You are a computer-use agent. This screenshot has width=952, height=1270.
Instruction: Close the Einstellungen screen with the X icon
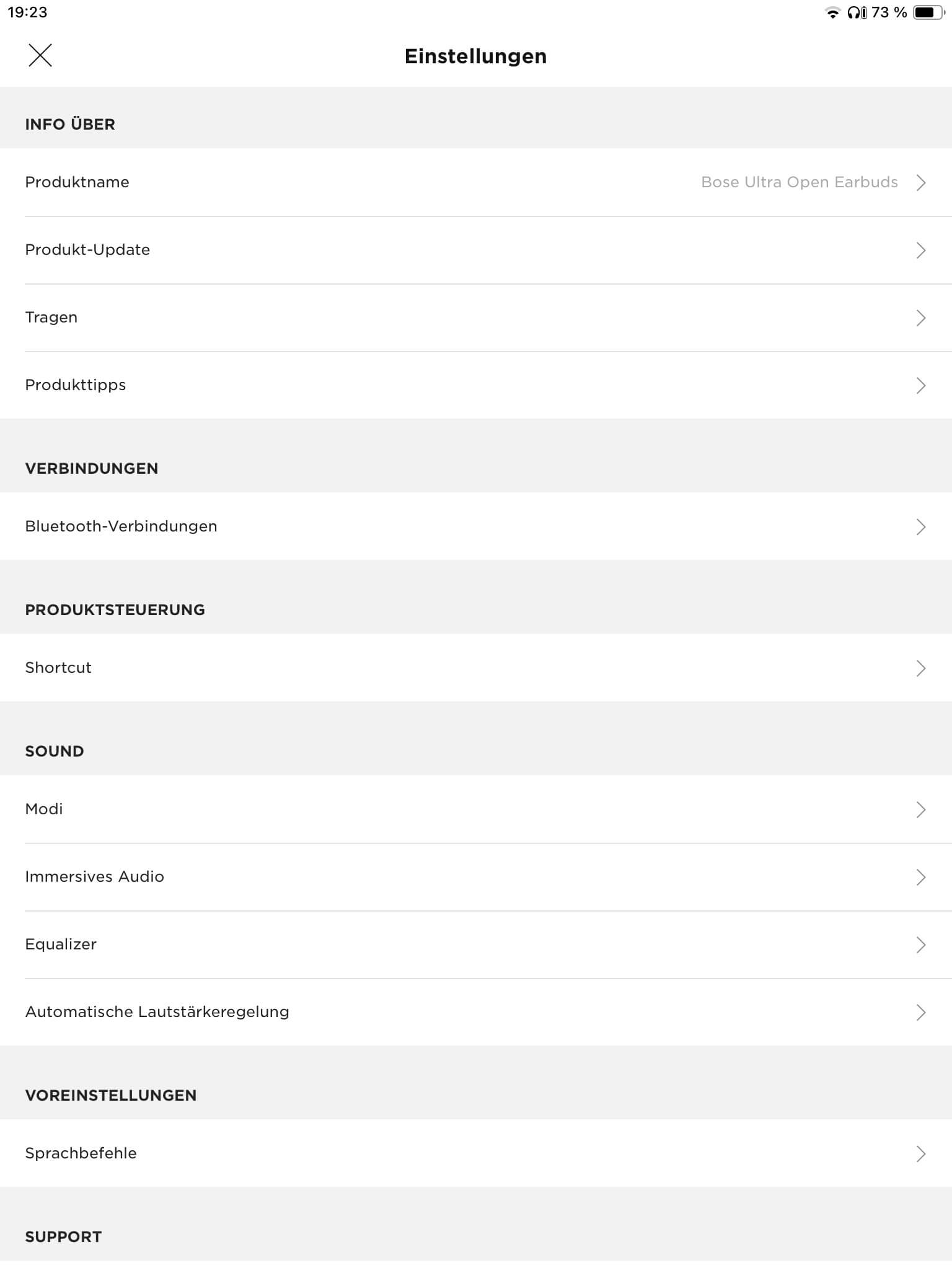40,55
